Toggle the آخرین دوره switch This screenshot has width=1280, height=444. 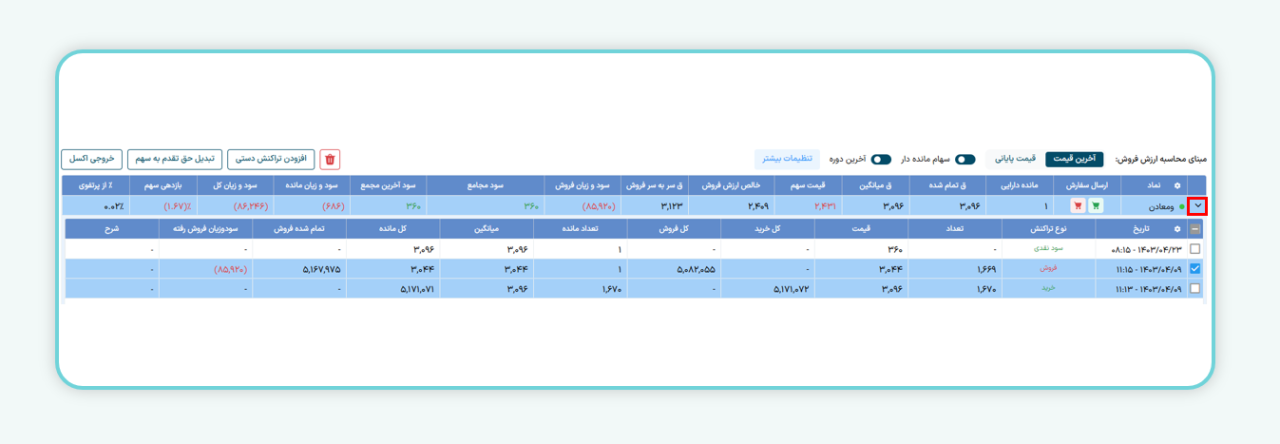(x=881, y=159)
